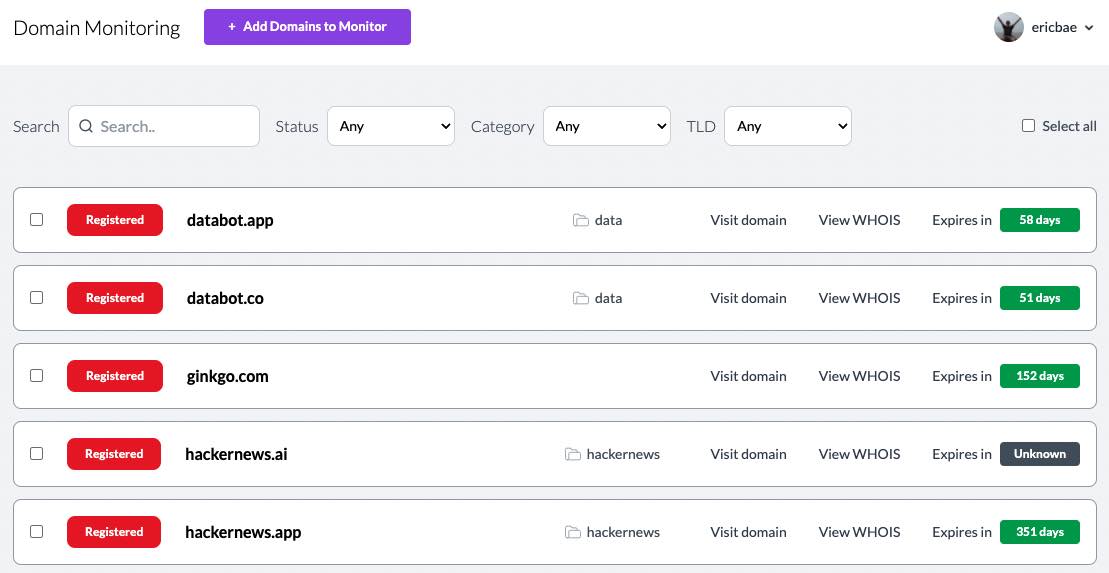The height and width of the screenshot is (573, 1109).
Task: Click the Registered badge for databot.co
Action: pyautogui.click(x=115, y=298)
